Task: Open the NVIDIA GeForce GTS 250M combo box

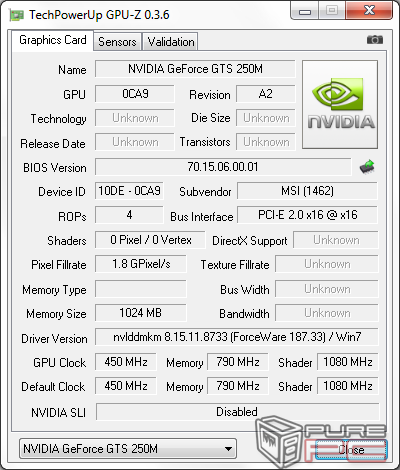Action: pos(128,449)
